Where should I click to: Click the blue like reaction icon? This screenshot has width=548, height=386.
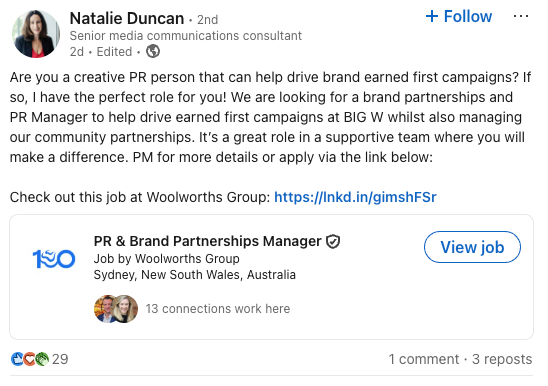17,359
